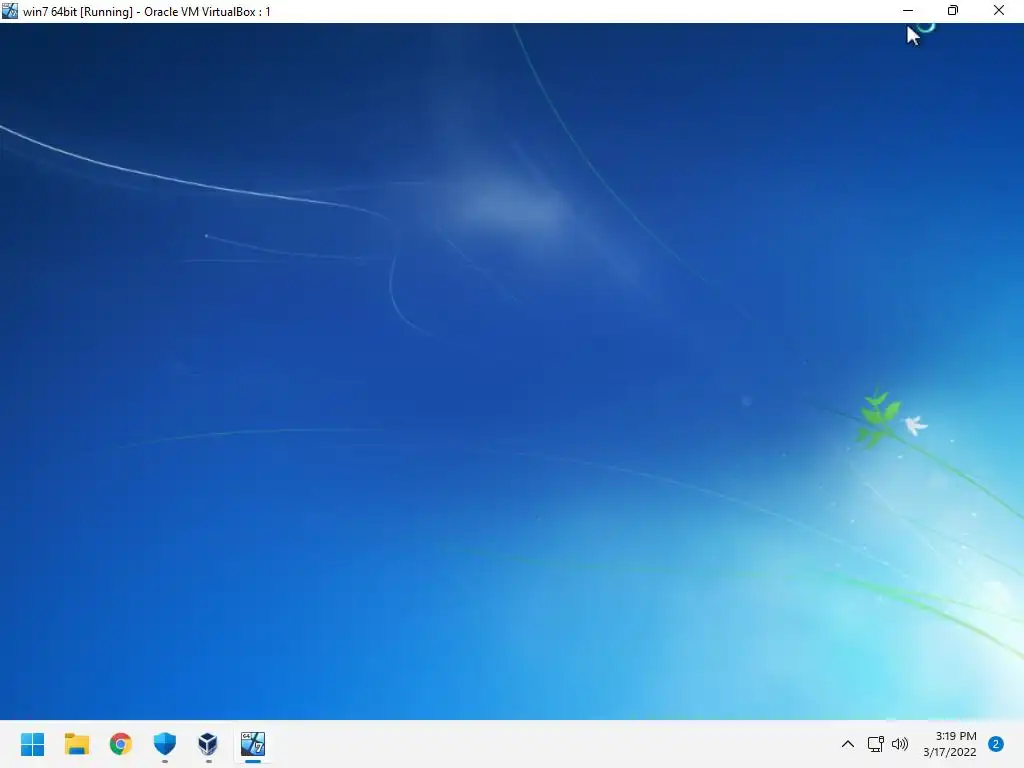Viewport: 1024px width, 768px height.
Task: Open the notification badge showing 2
Action: pos(996,744)
